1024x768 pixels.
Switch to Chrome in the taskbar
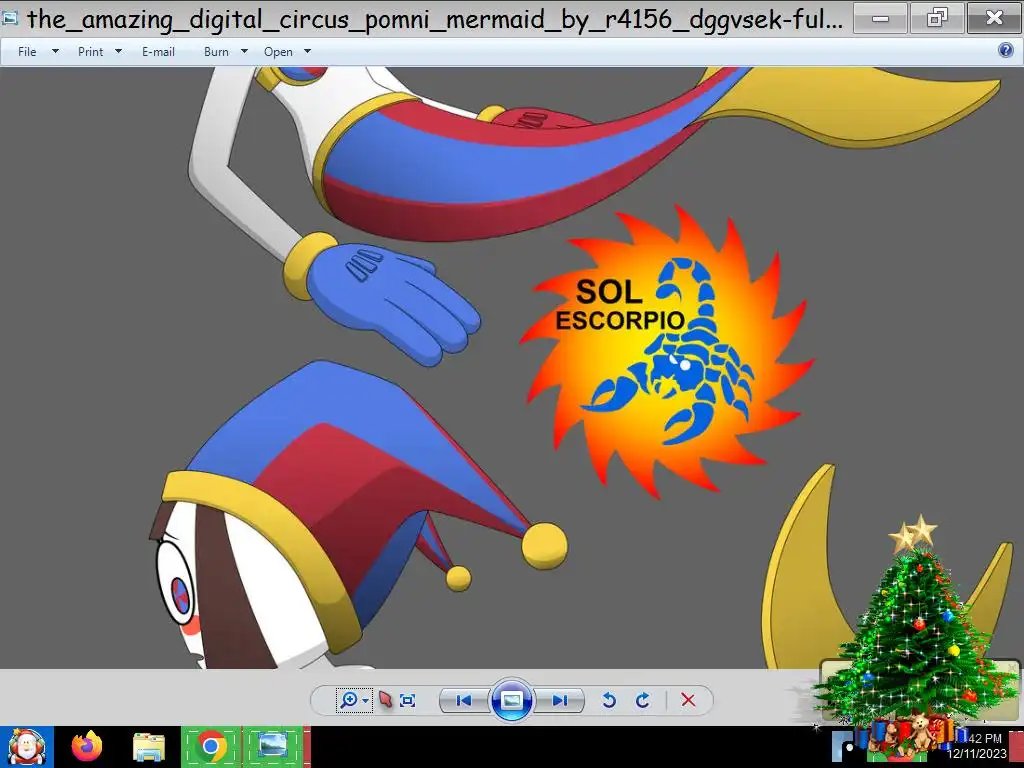210,746
